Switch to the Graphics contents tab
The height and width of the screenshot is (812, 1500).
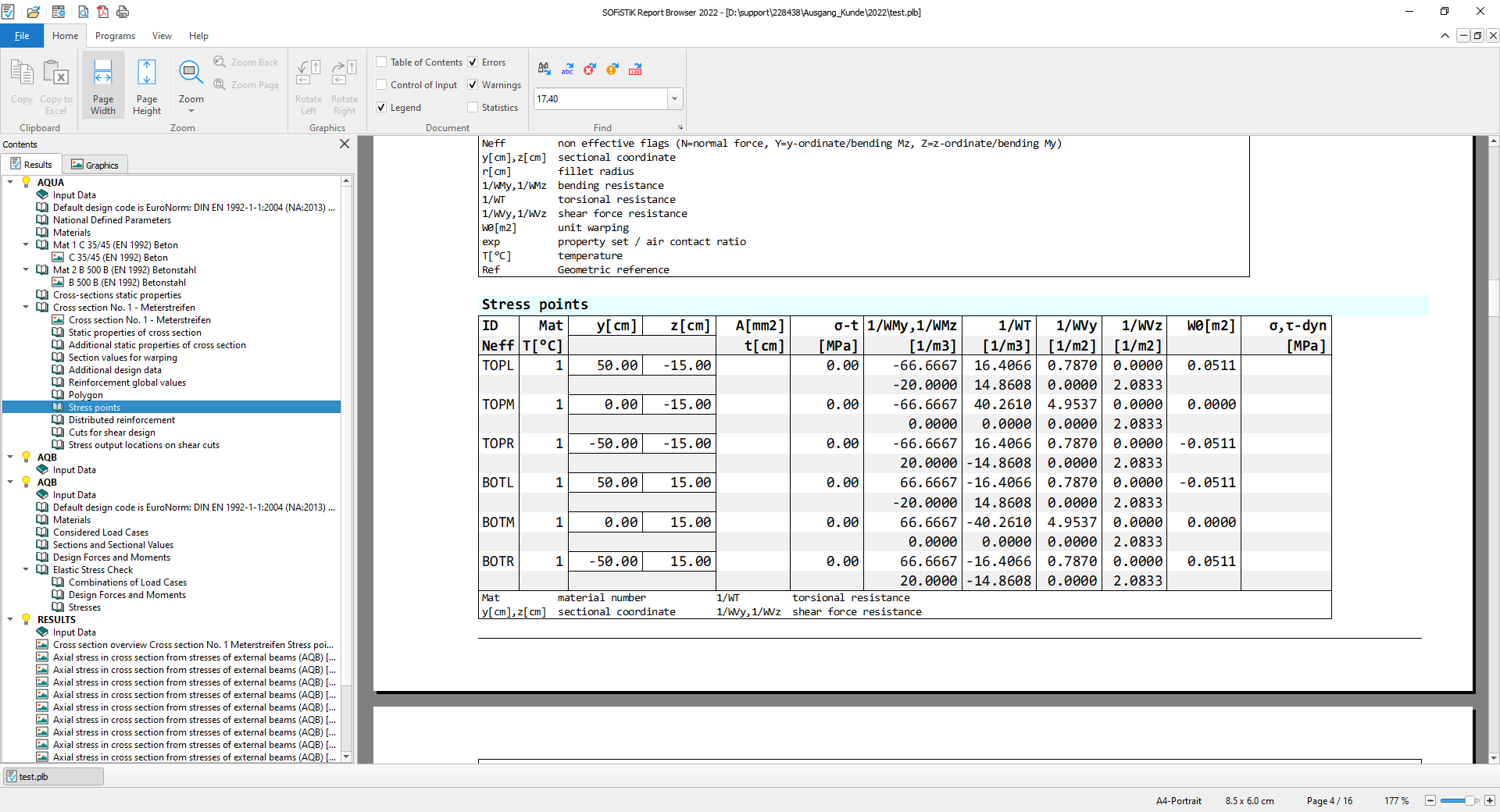tap(95, 165)
